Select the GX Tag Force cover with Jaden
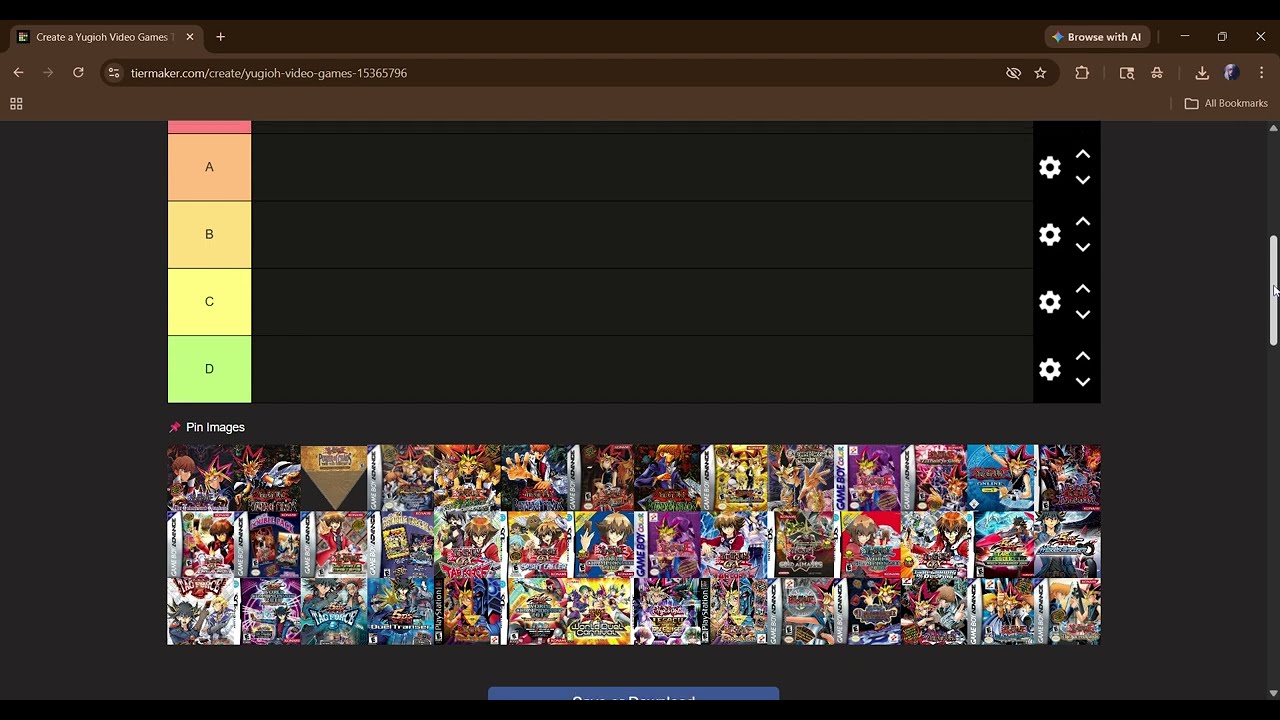Viewport: 1280px width, 720px height. pyautogui.click(x=467, y=545)
